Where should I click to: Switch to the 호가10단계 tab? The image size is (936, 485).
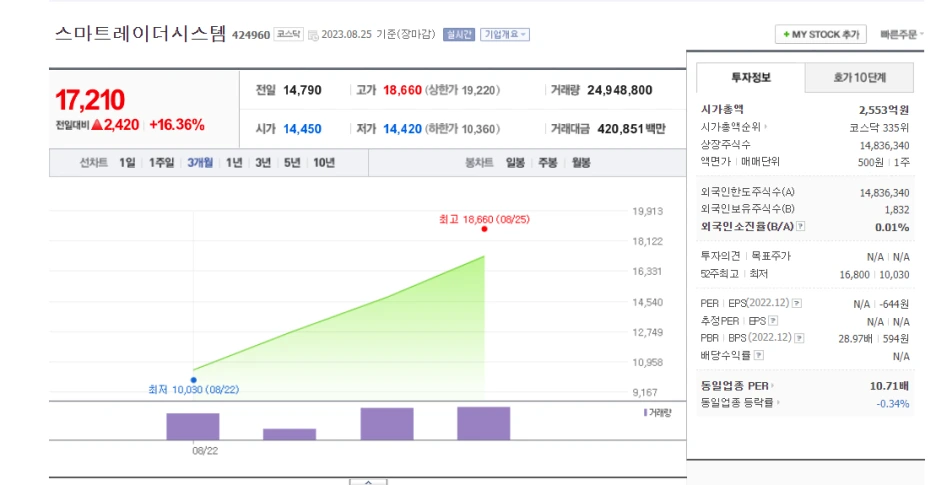pyautogui.click(x=860, y=78)
